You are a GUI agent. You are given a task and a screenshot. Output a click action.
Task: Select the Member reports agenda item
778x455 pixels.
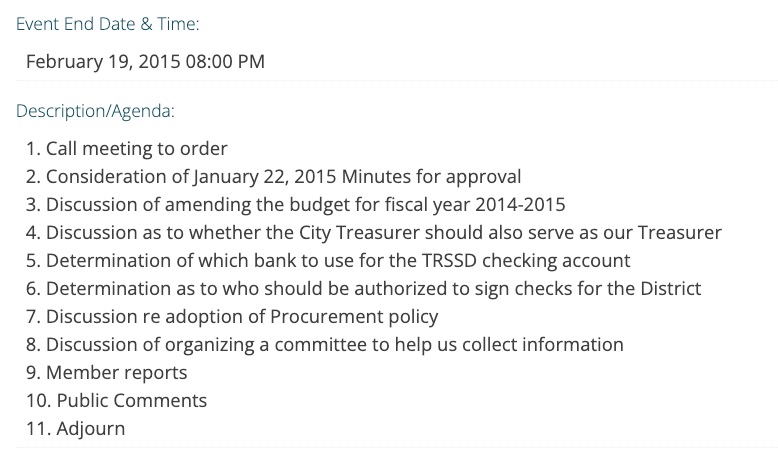107,373
